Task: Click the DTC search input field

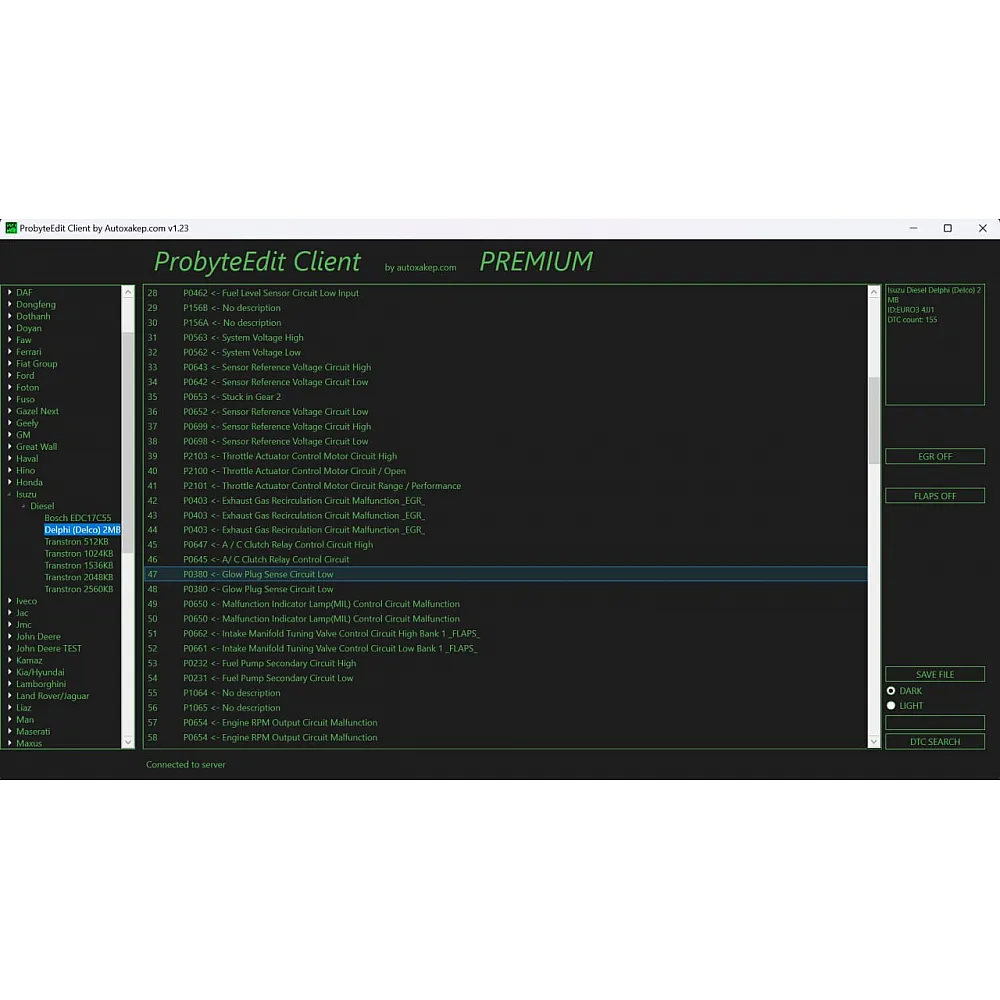Action: (934, 722)
